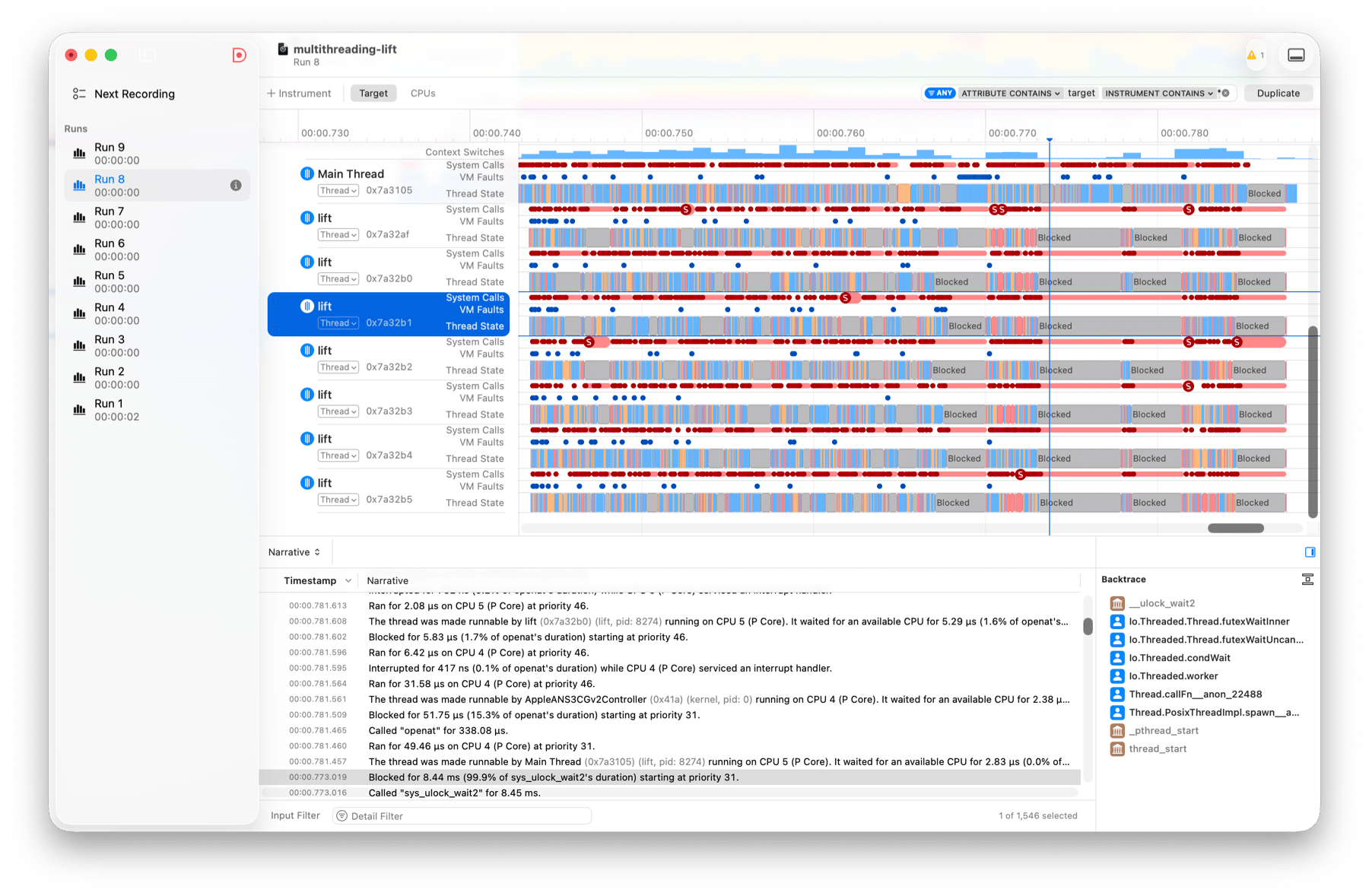Click the yellow warning indicator icon

pyautogui.click(x=1251, y=55)
